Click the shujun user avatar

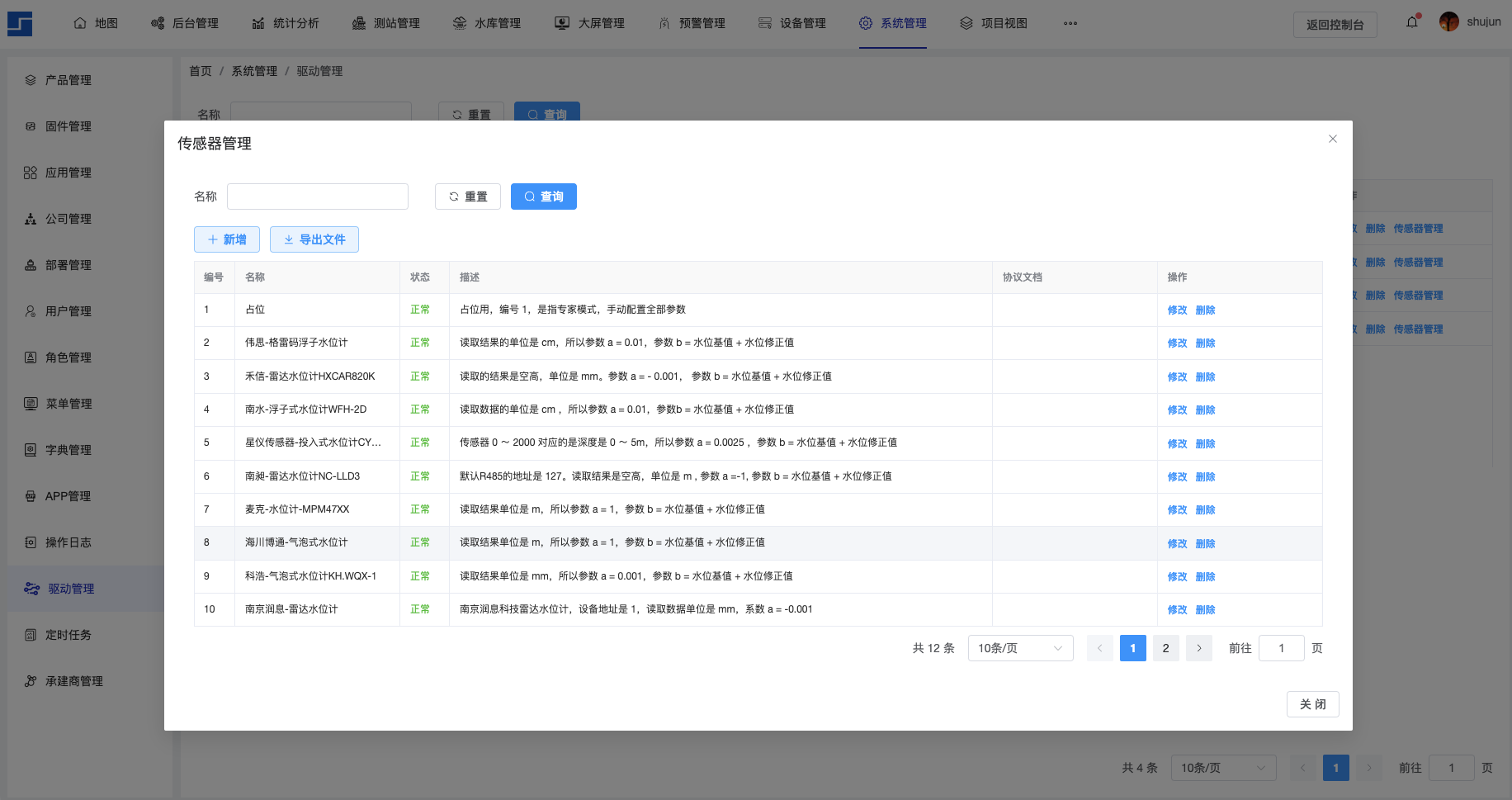point(1448,22)
